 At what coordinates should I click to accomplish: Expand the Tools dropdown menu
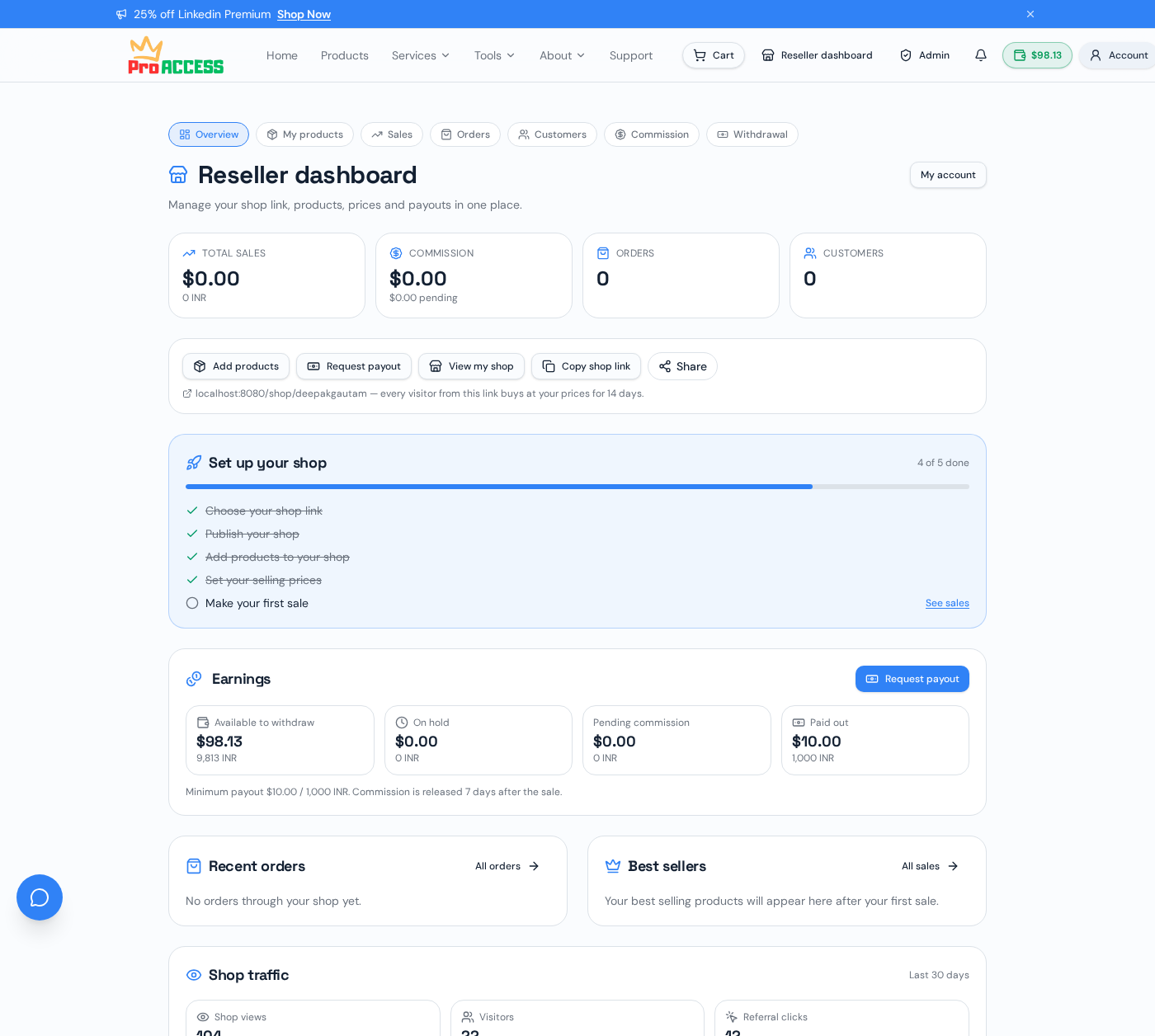click(x=494, y=55)
